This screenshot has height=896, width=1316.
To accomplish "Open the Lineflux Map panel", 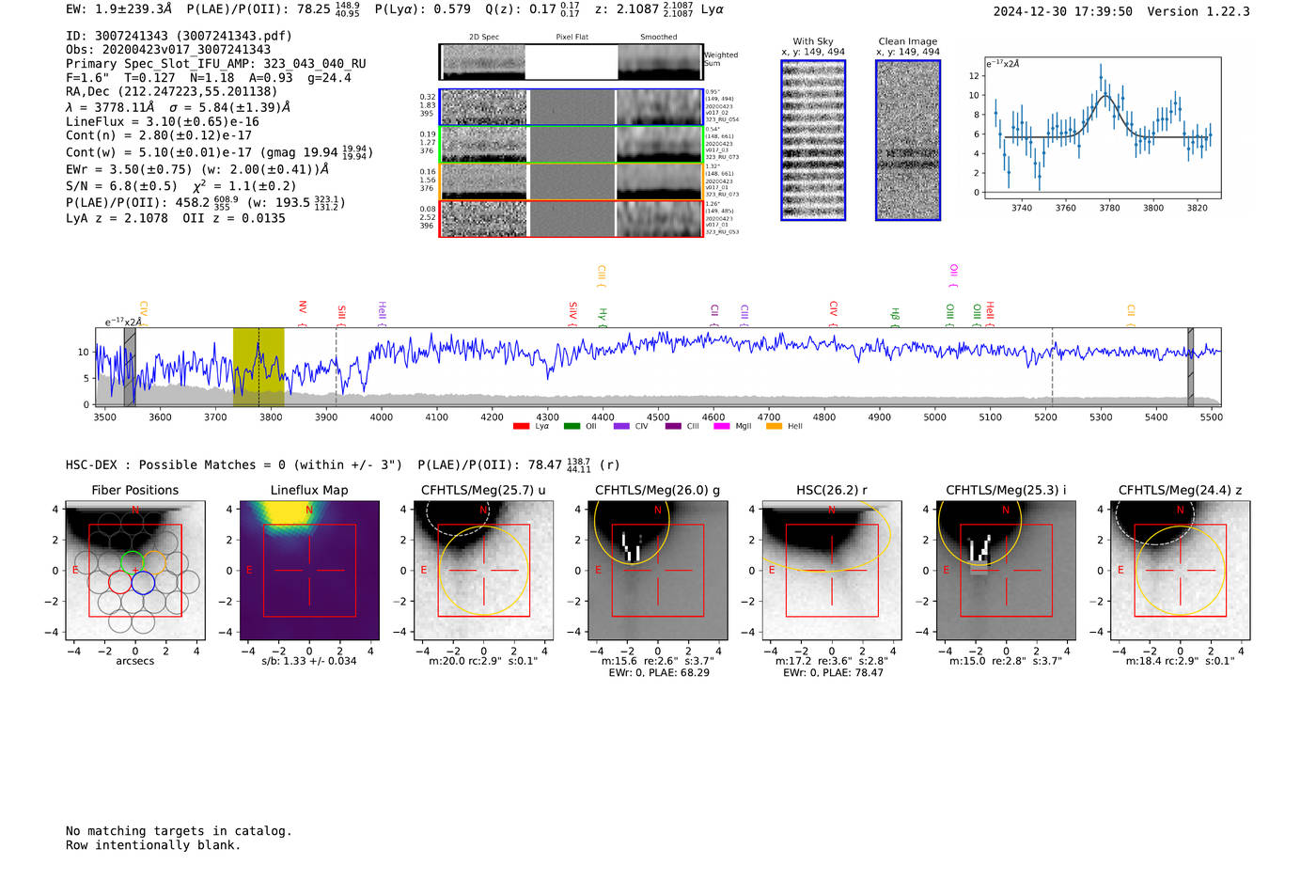I will coord(309,571).
